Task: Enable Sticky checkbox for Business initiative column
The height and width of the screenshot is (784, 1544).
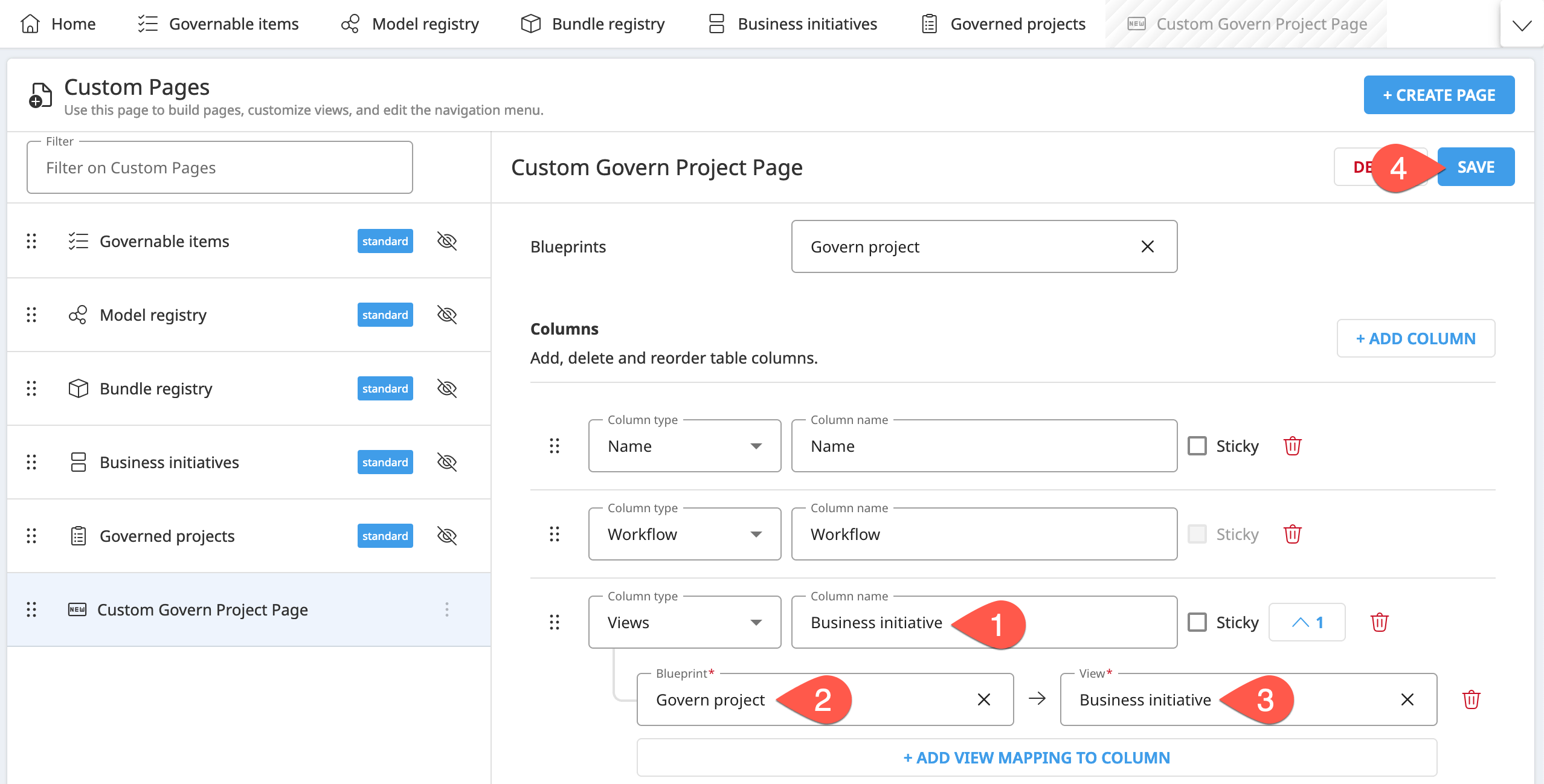Action: tap(1197, 622)
